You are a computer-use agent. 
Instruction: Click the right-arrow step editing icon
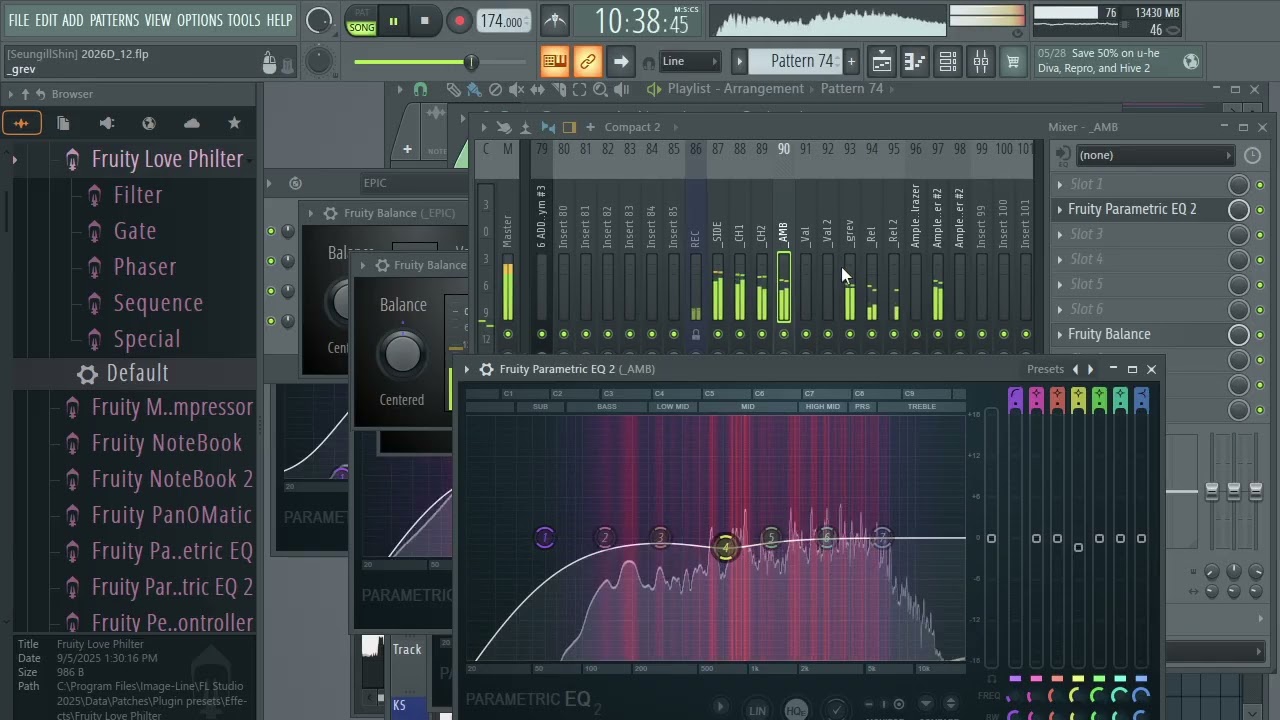tap(621, 62)
